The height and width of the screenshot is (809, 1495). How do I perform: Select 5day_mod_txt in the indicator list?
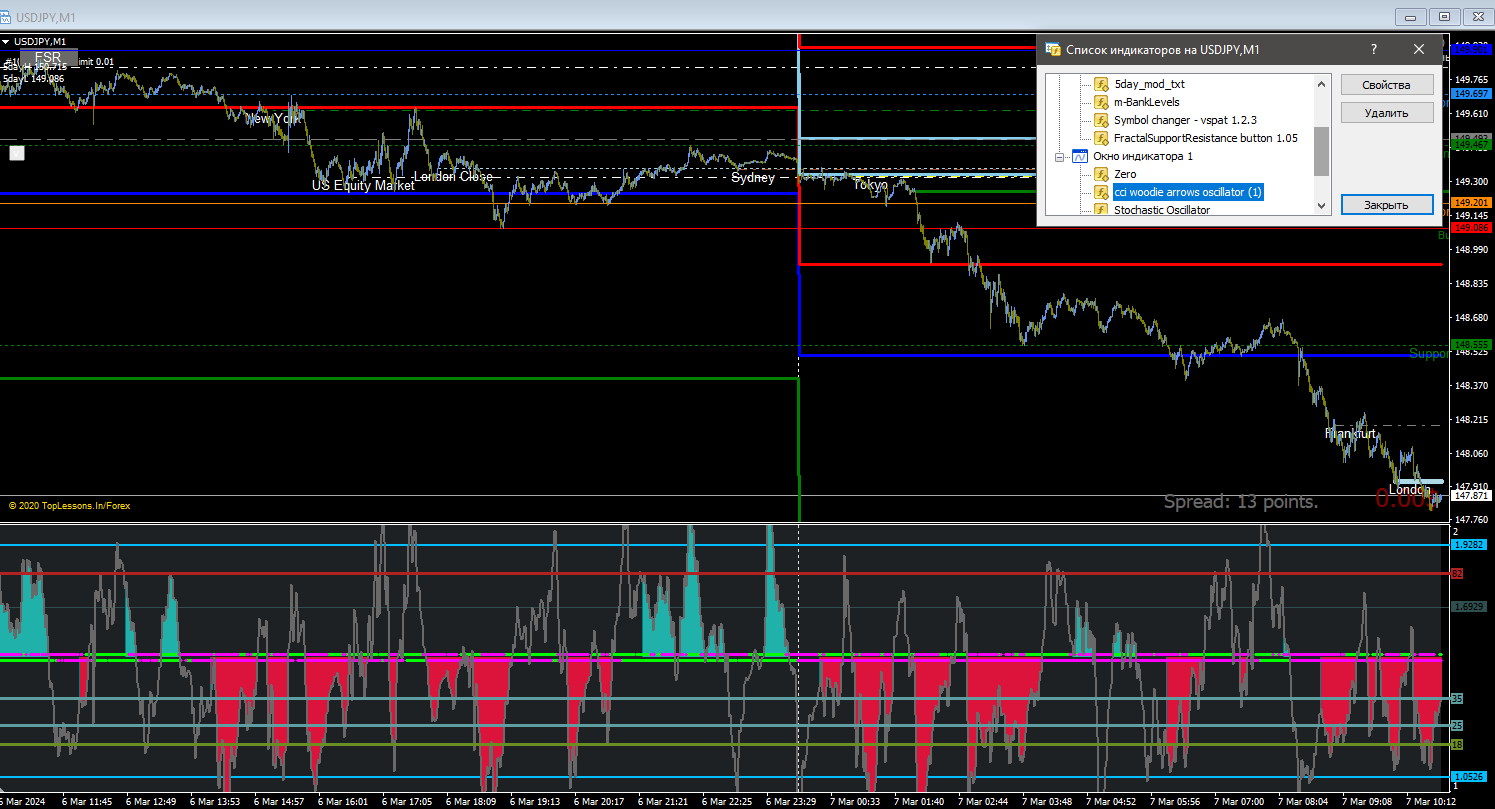coord(1149,84)
